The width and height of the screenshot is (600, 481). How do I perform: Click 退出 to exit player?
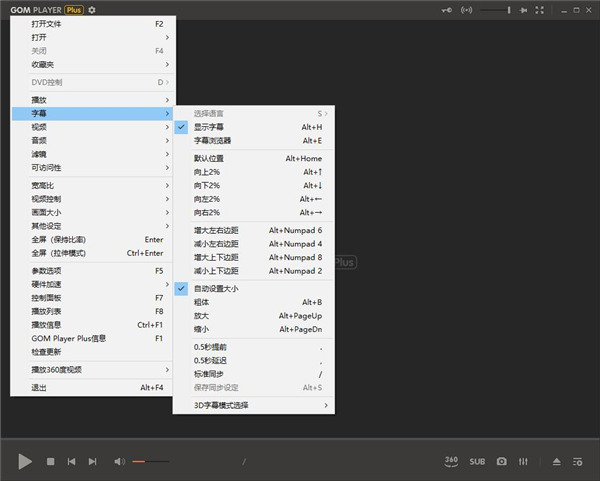pos(93,388)
